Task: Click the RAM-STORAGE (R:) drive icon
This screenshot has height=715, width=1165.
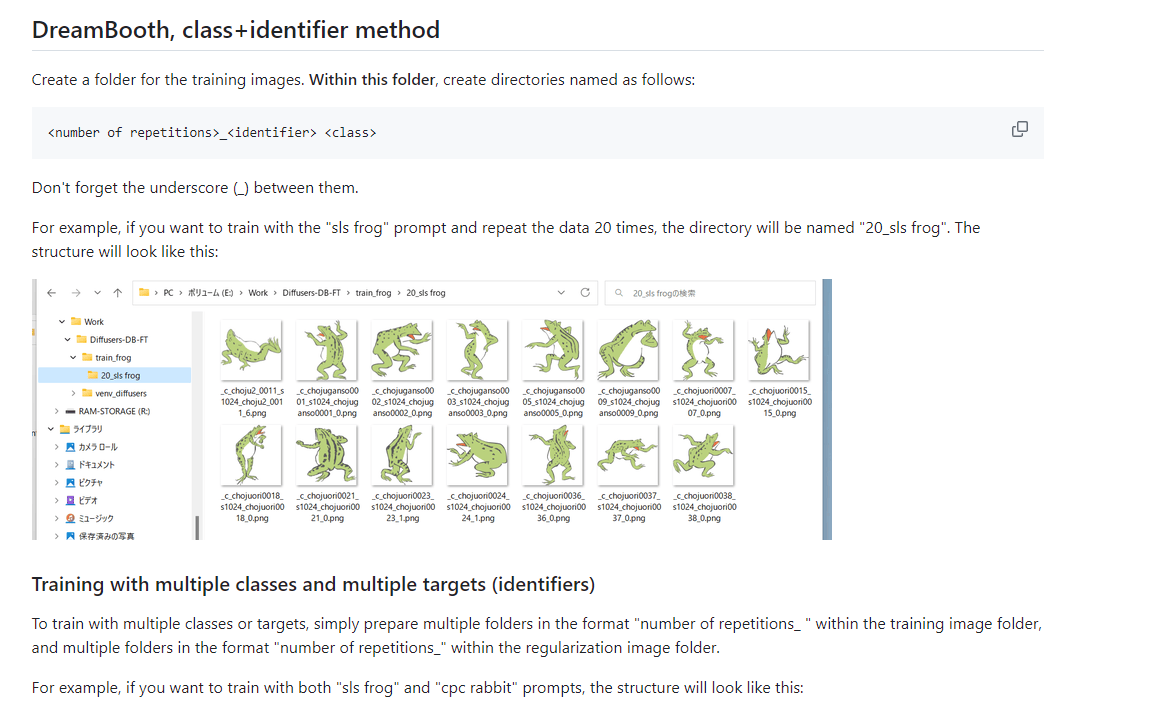Action: (70, 411)
